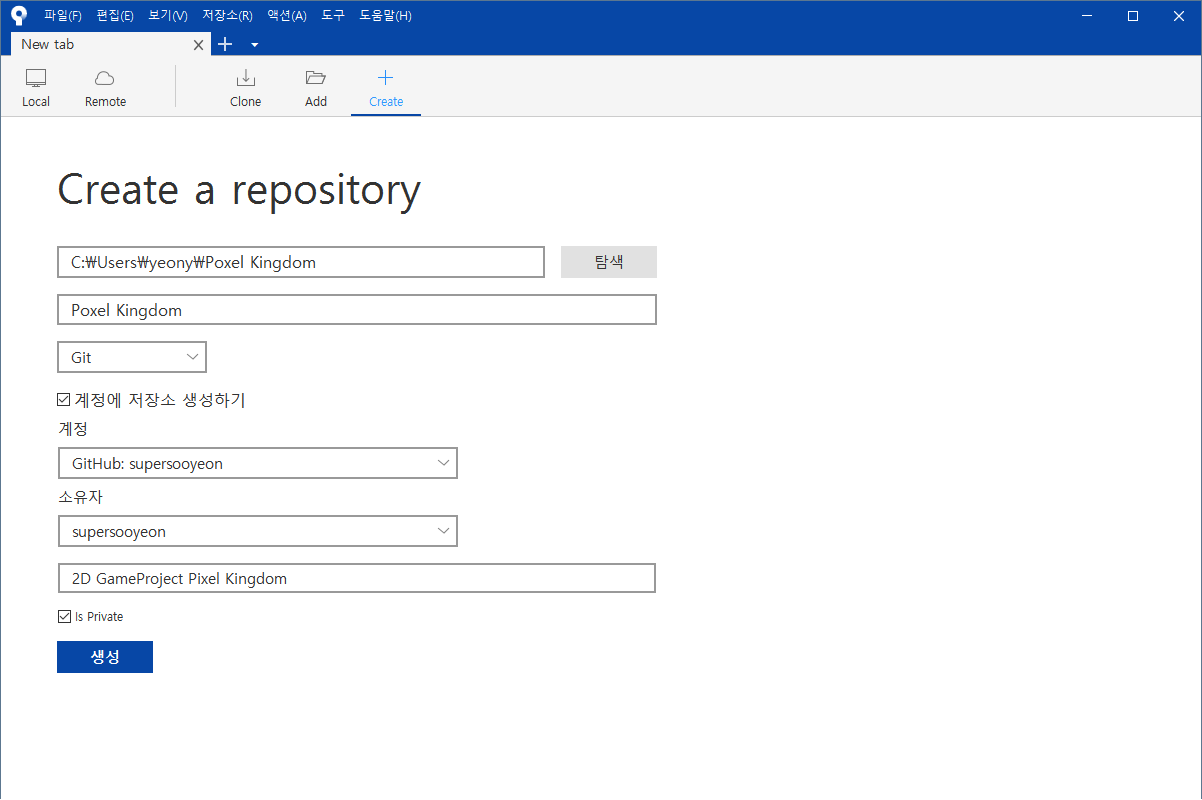Viewport: 1202px width, 800px height.
Task: Focus the repository description field
Action: click(x=357, y=578)
